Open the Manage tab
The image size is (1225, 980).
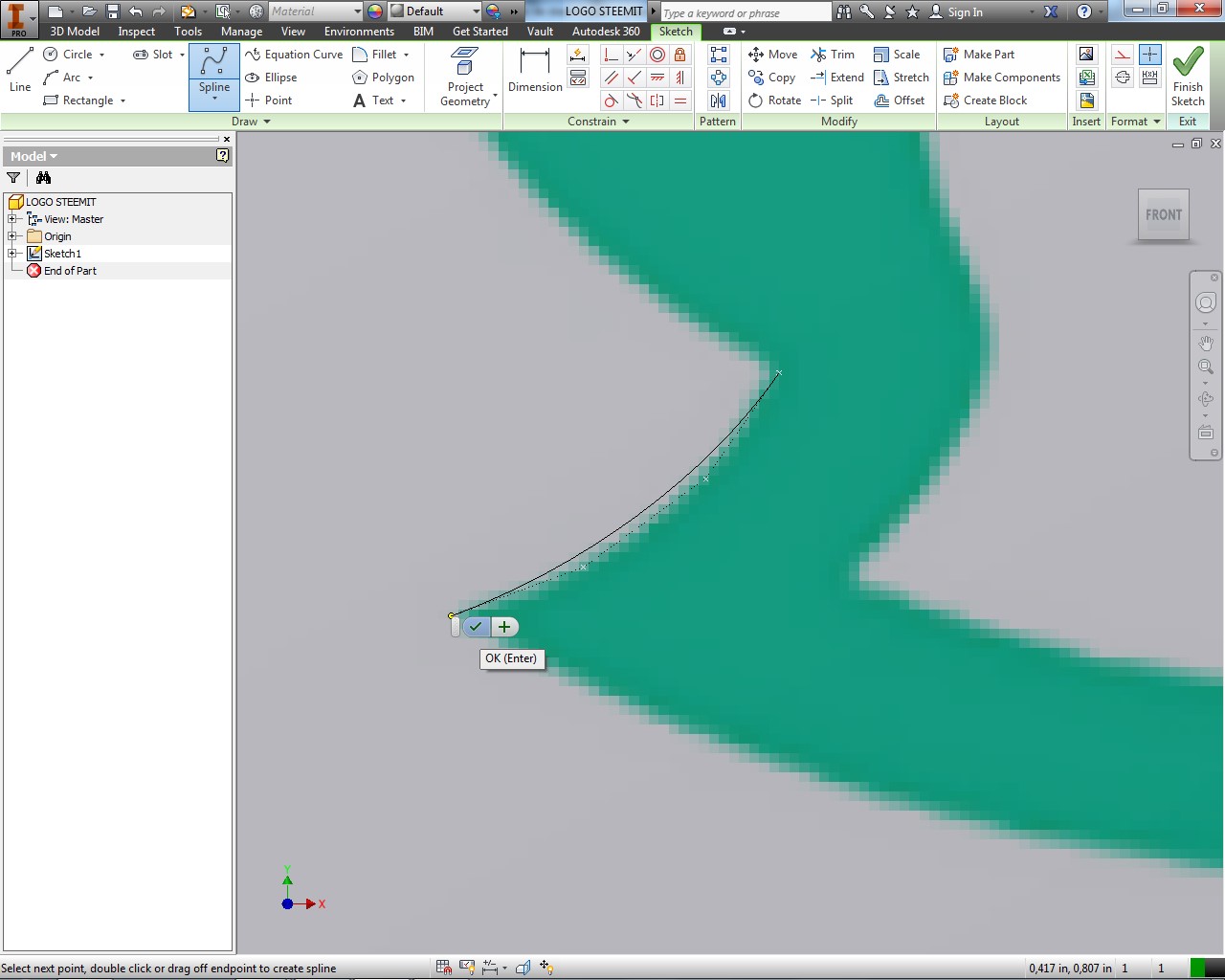pos(241,32)
